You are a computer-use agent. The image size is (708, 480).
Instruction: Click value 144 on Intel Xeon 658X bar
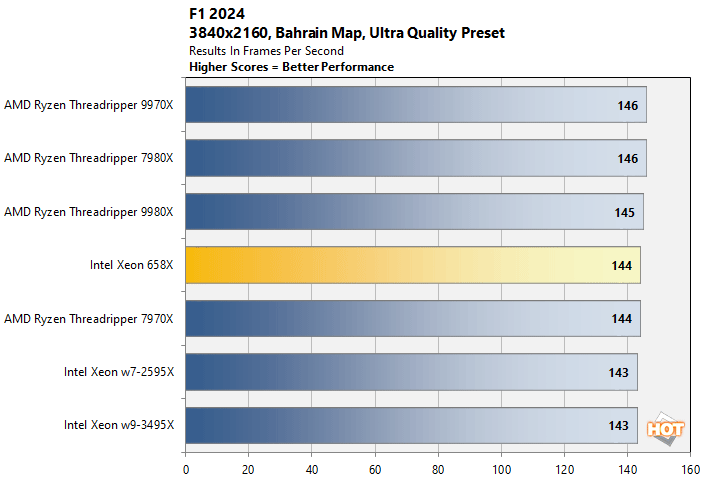[x=622, y=266]
